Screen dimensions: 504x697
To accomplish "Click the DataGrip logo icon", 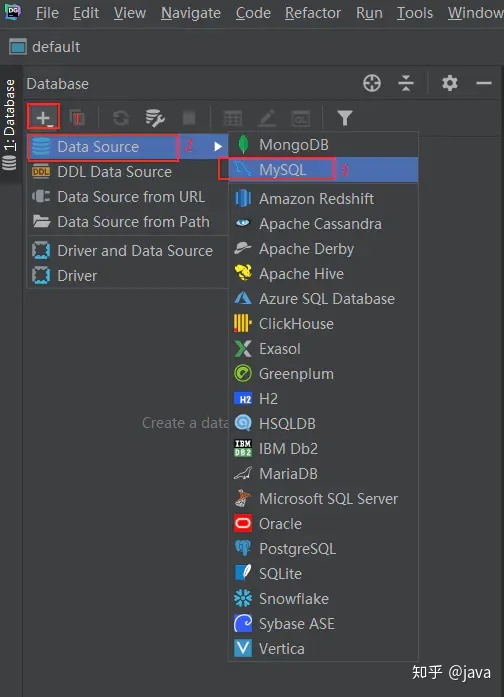I will coord(12,11).
